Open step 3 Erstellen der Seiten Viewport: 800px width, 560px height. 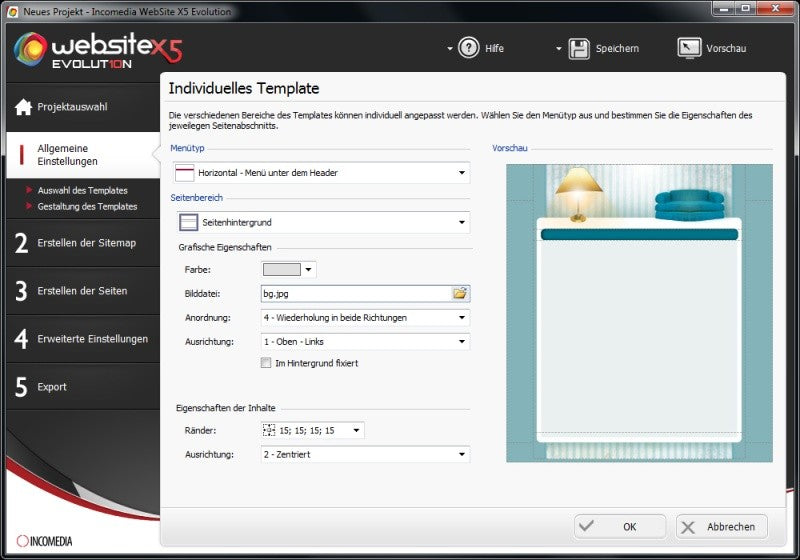tap(83, 291)
